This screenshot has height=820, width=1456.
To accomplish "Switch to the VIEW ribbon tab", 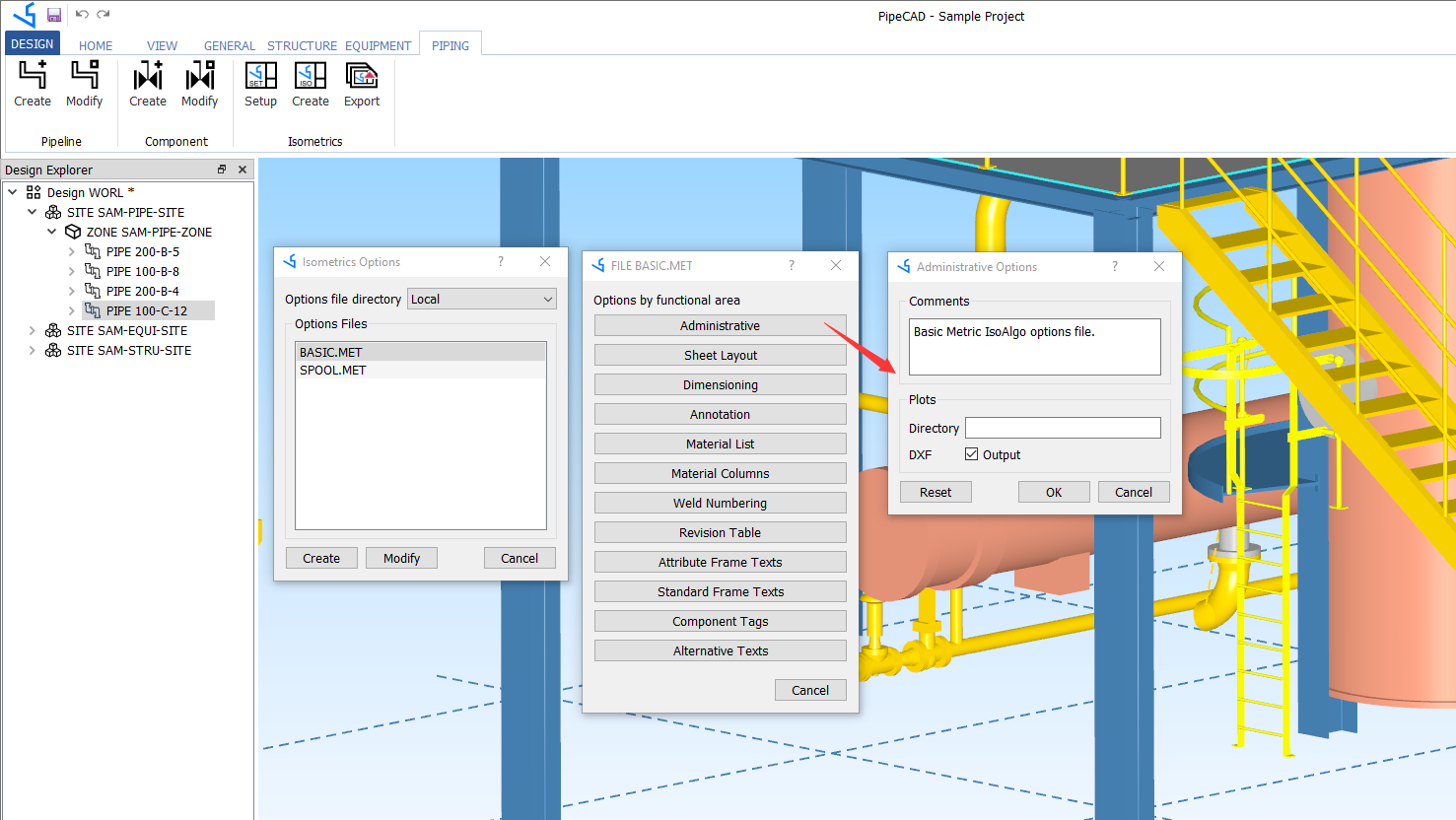I will [162, 45].
